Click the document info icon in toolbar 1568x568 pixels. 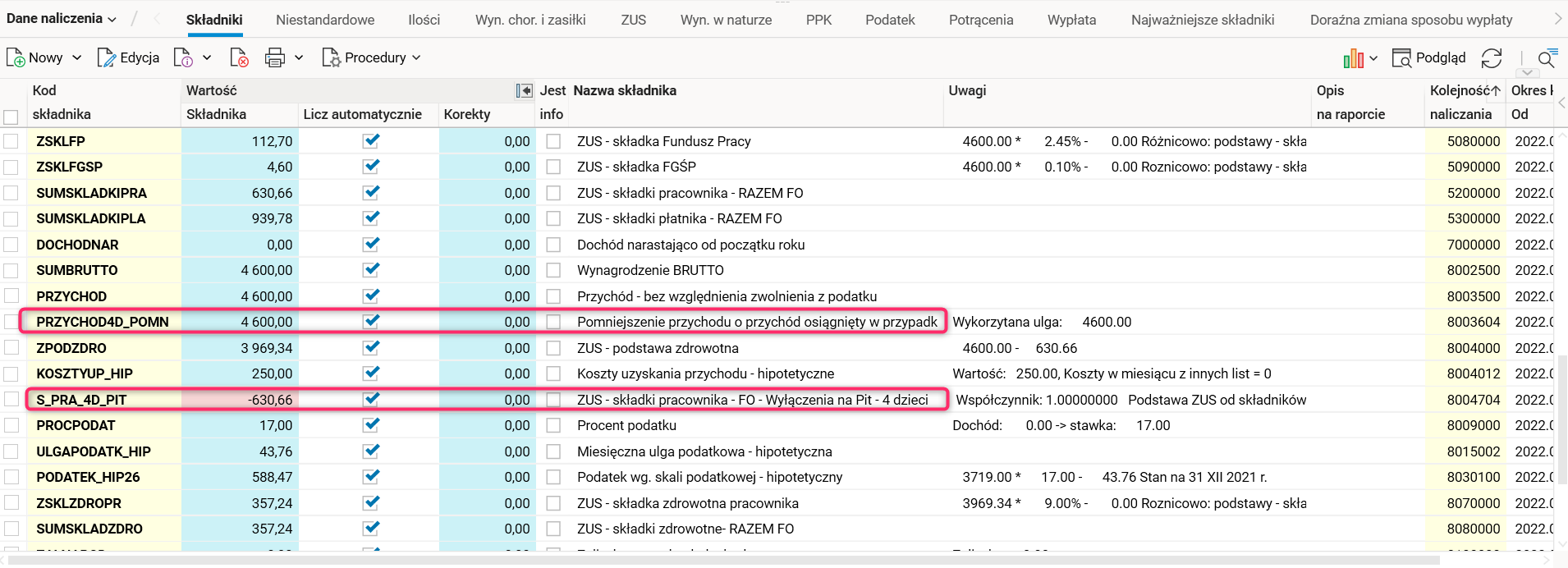[x=183, y=57]
